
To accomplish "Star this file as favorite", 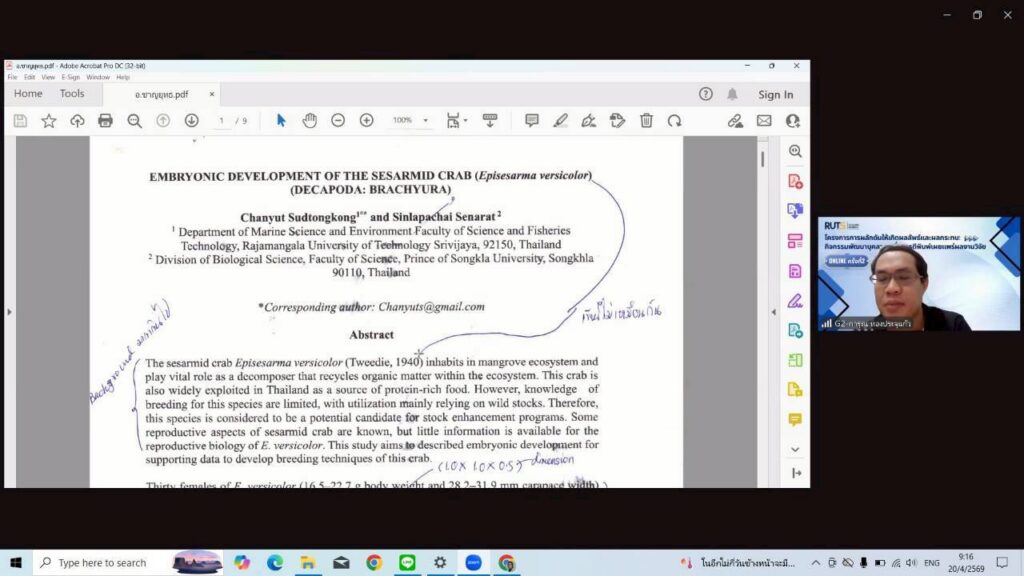I will tap(48, 120).
